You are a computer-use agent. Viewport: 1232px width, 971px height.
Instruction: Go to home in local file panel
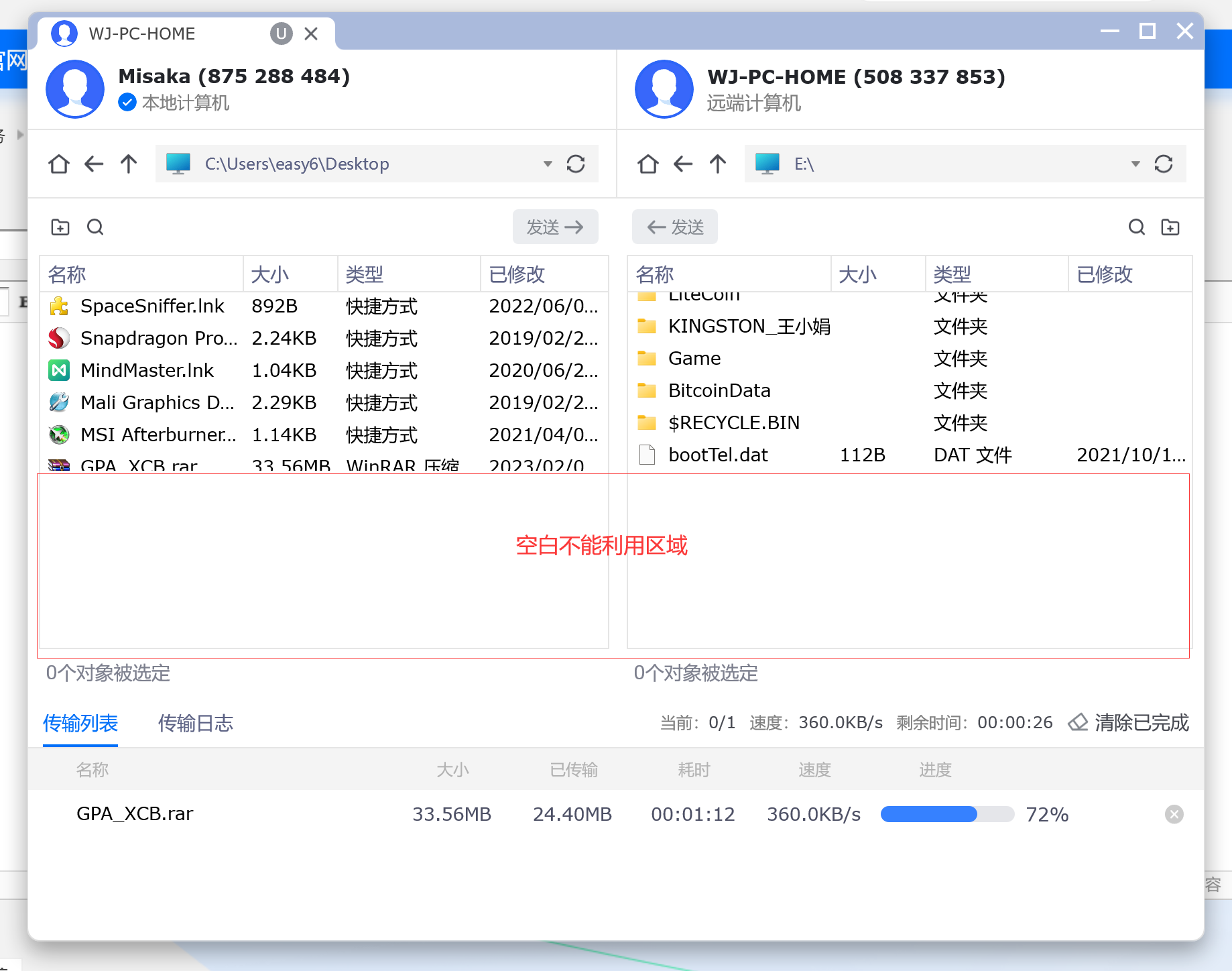[x=59, y=164]
